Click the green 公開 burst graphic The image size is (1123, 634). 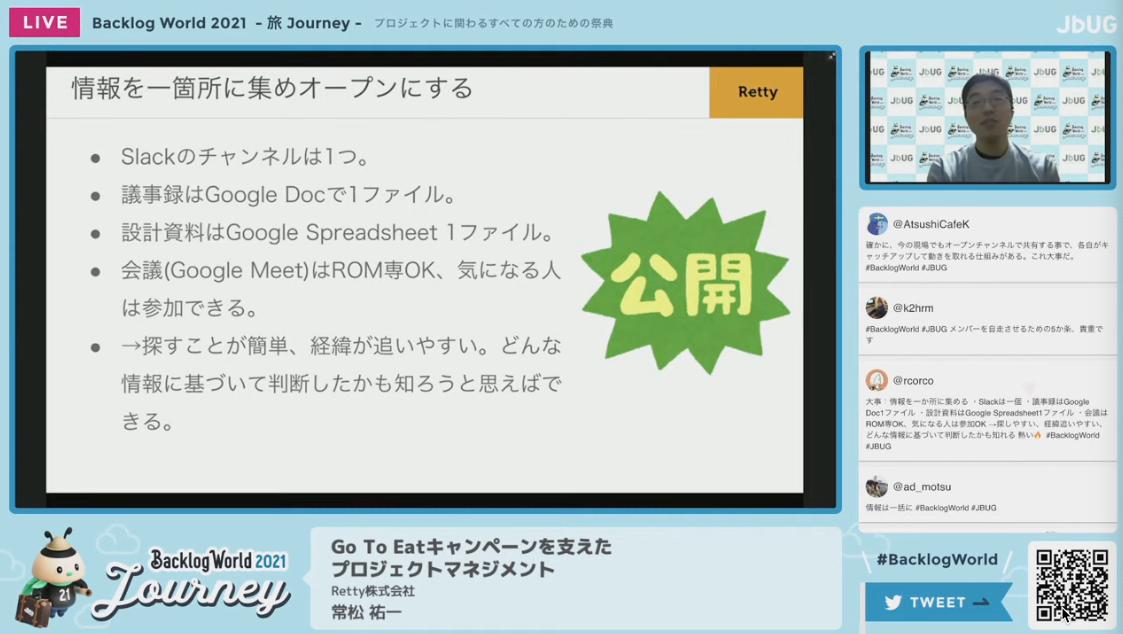(x=685, y=282)
